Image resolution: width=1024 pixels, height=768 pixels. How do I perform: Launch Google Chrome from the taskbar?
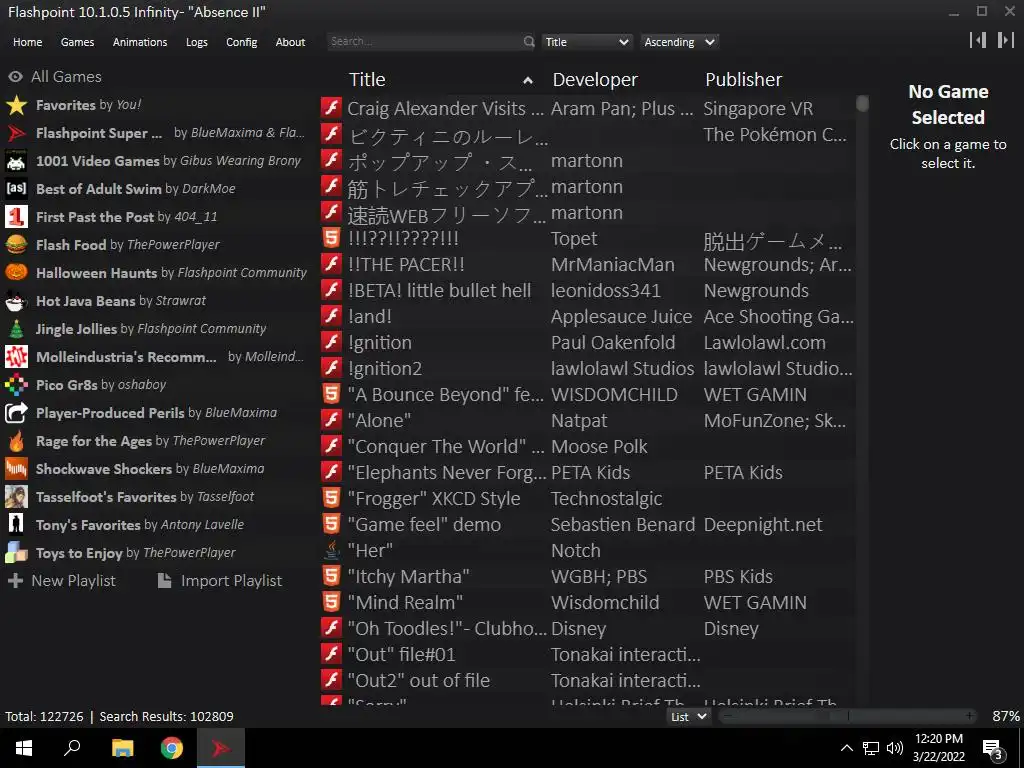pyautogui.click(x=172, y=748)
